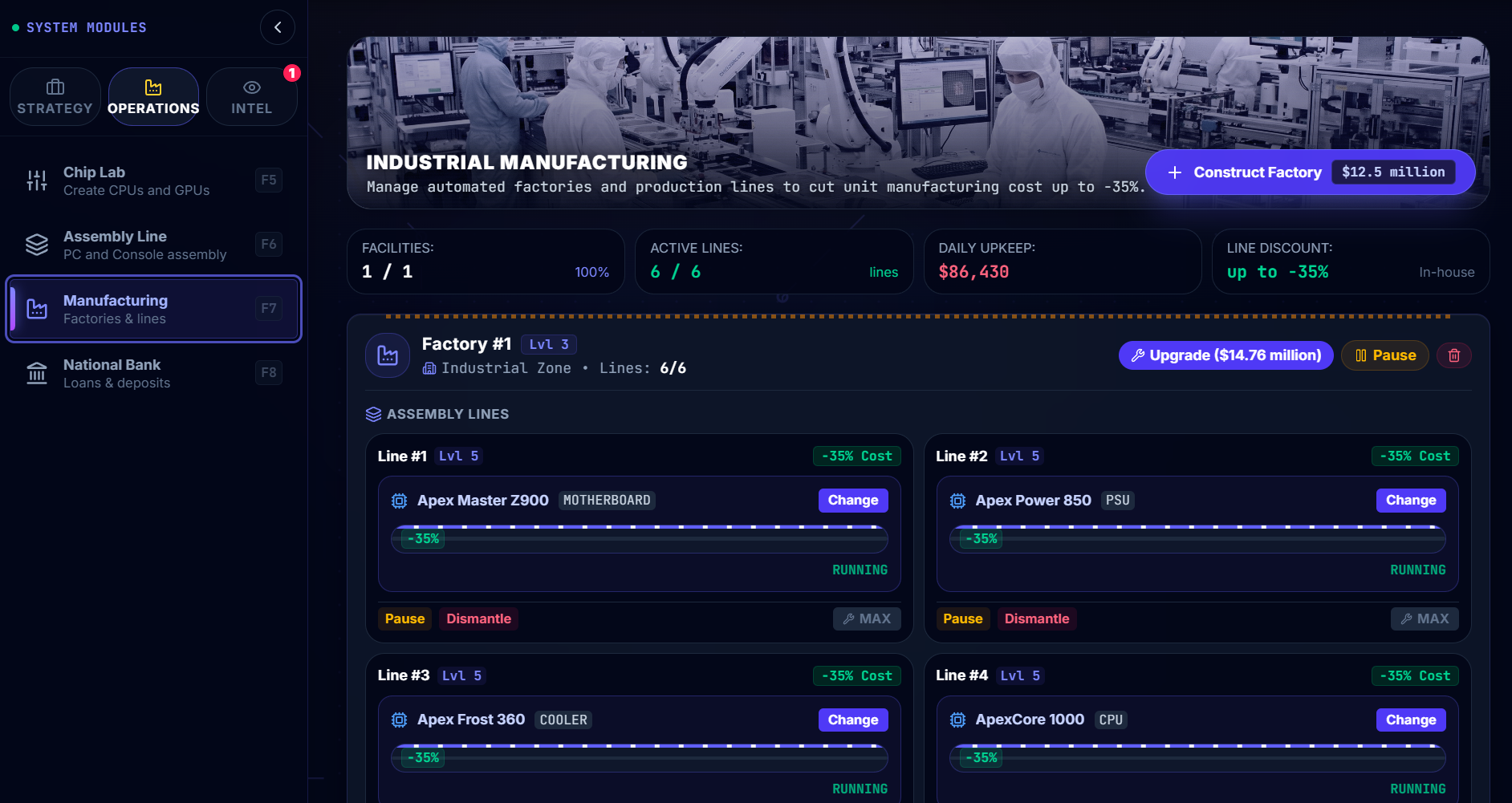Click the Facilities 1 / 1 stat card

(x=486, y=262)
